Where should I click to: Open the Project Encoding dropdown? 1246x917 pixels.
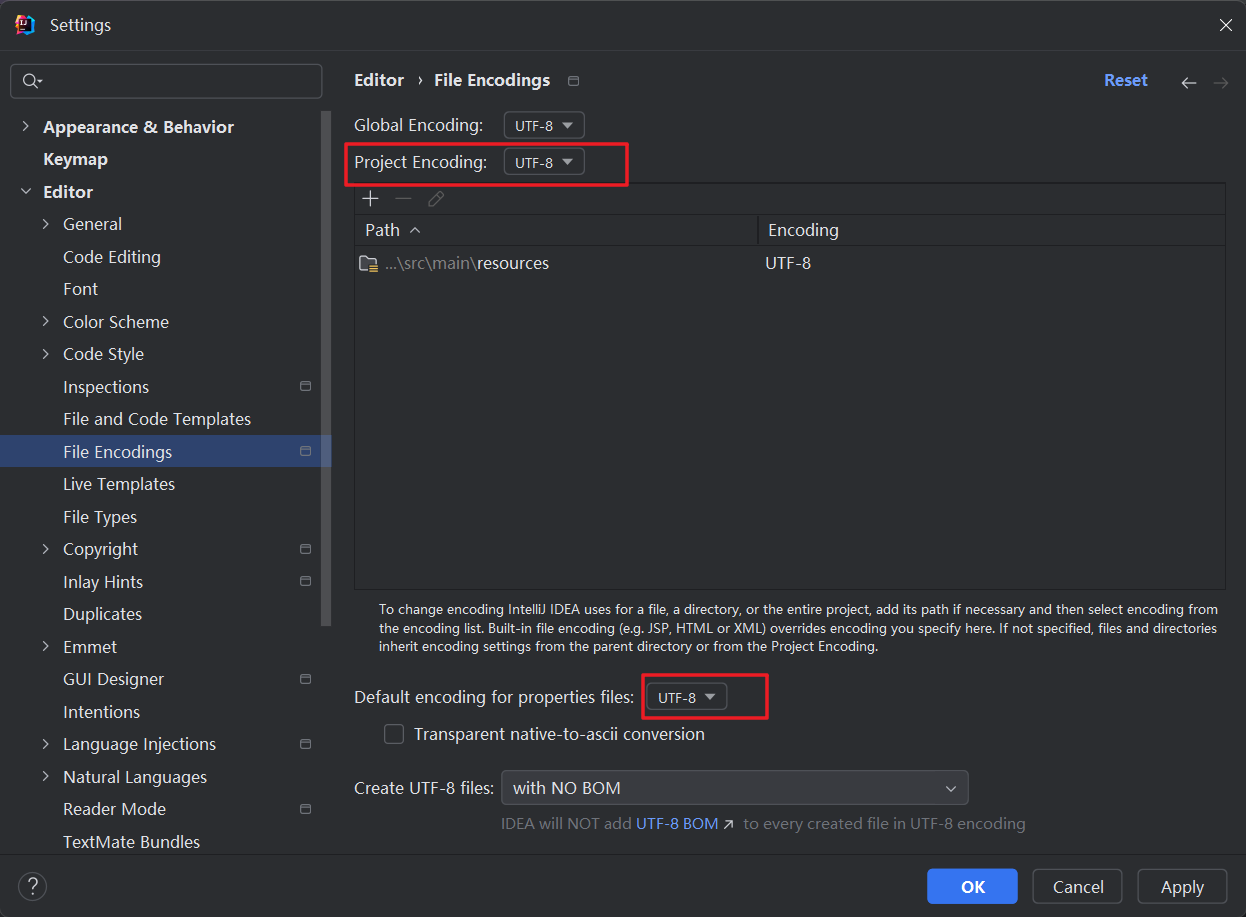click(x=544, y=162)
